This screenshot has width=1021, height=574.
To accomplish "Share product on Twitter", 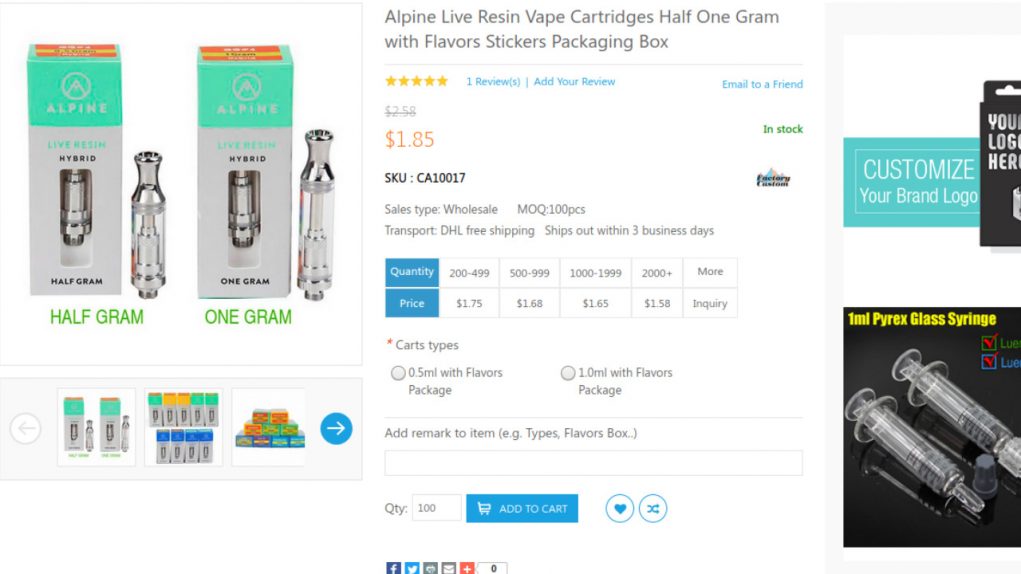I will pyautogui.click(x=412, y=568).
